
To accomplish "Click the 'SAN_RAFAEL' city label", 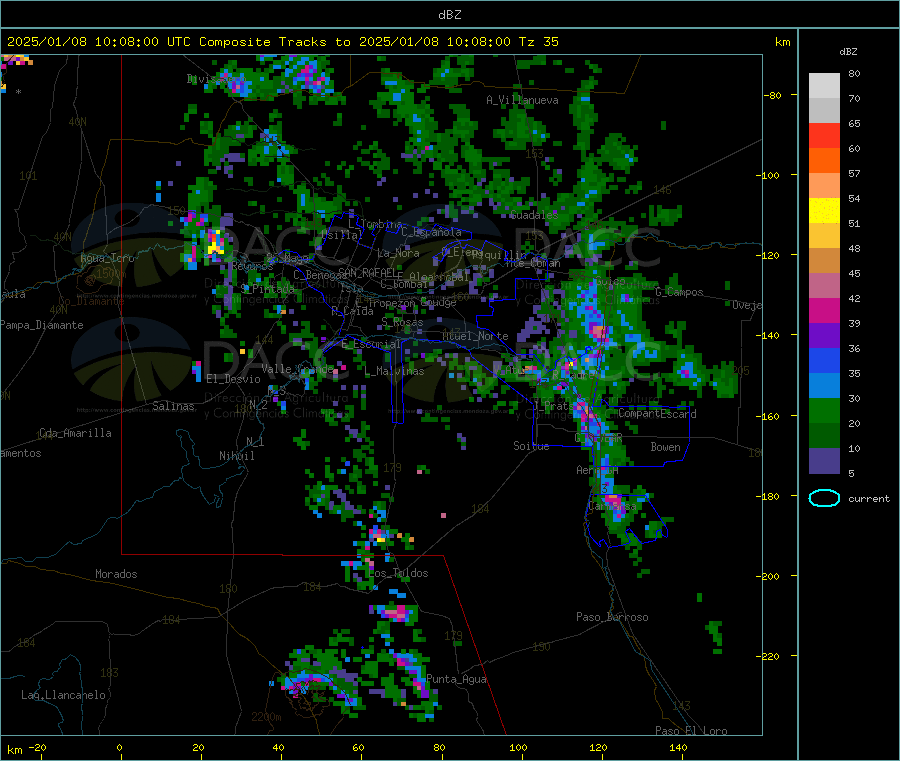I will 367,272.
